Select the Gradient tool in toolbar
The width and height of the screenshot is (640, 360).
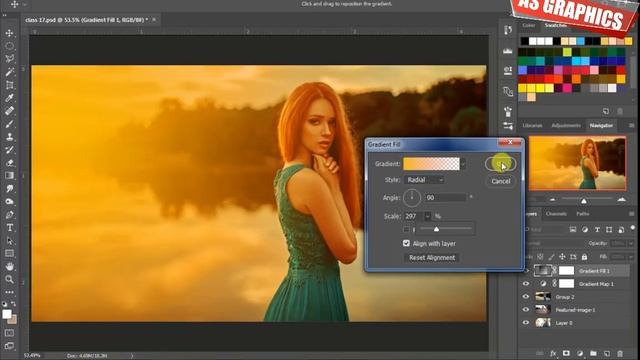9,176
